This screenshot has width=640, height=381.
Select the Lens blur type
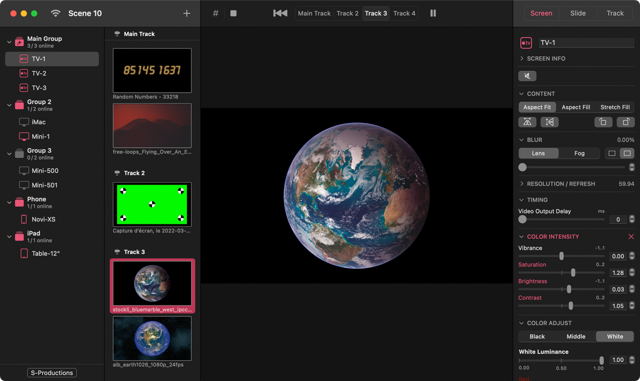(538, 154)
